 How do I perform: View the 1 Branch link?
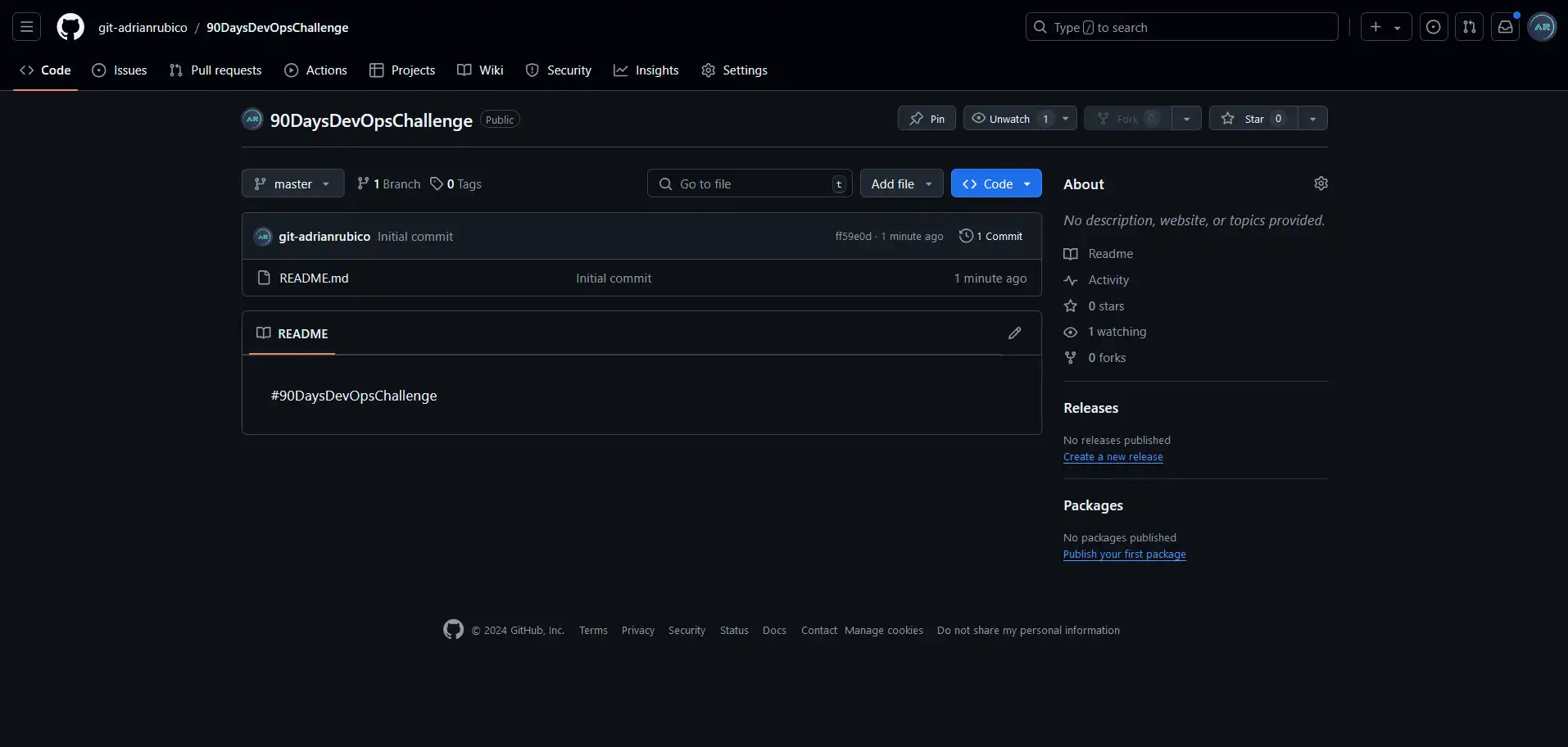coord(388,183)
